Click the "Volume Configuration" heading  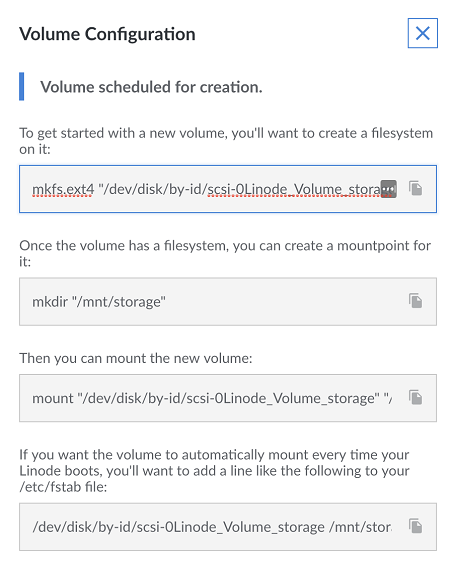107,34
